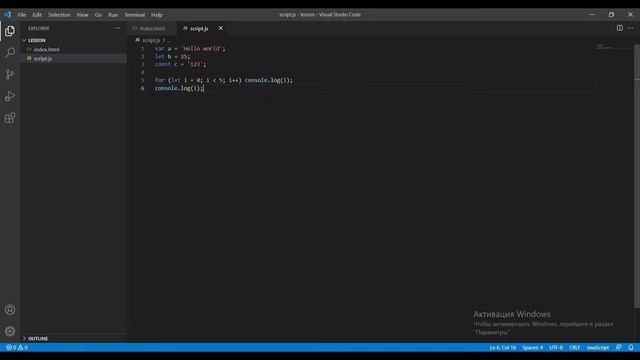Open the Source Control view
The width and height of the screenshot is (640, 360).
tap(10, 74)
